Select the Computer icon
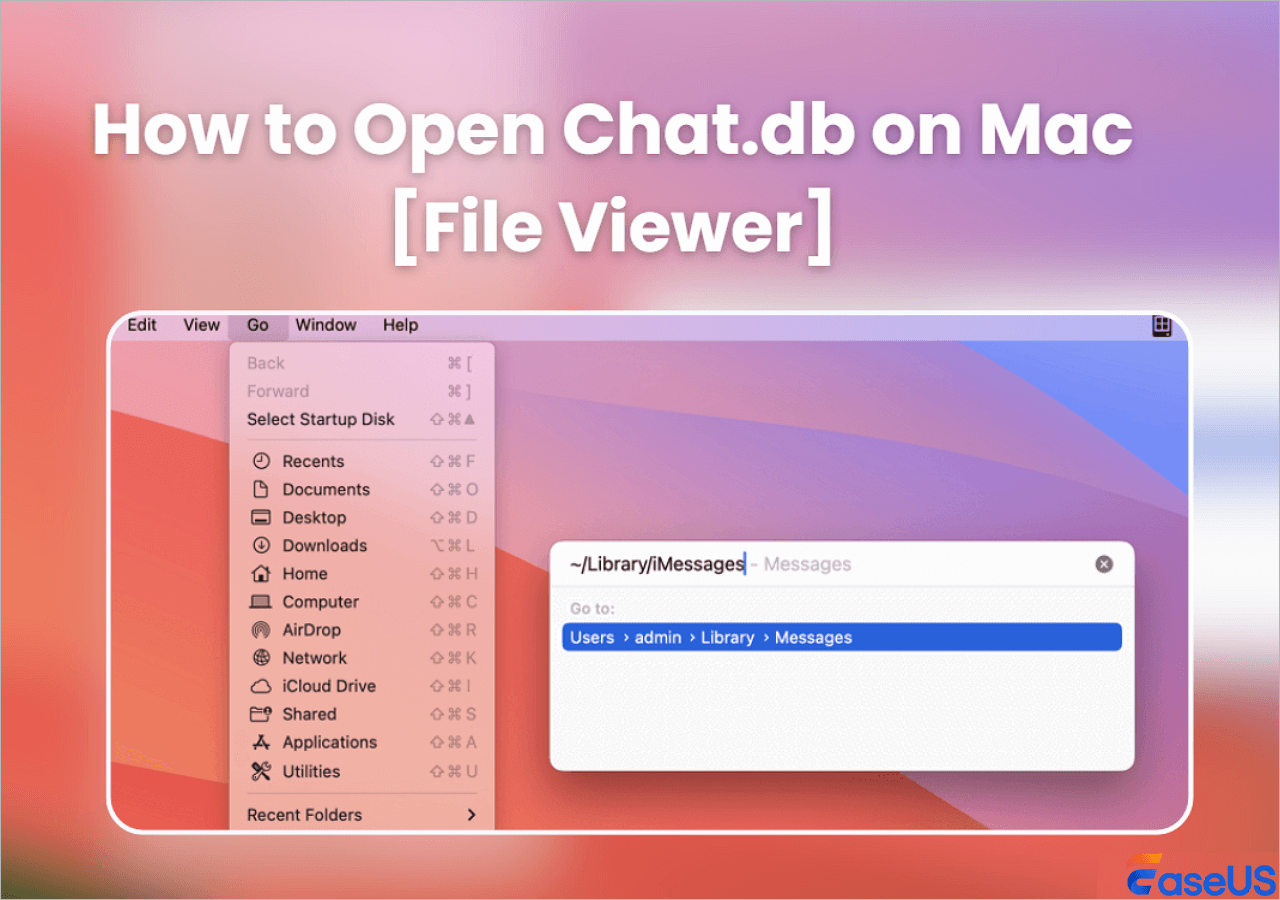 (x=262, y=601)
